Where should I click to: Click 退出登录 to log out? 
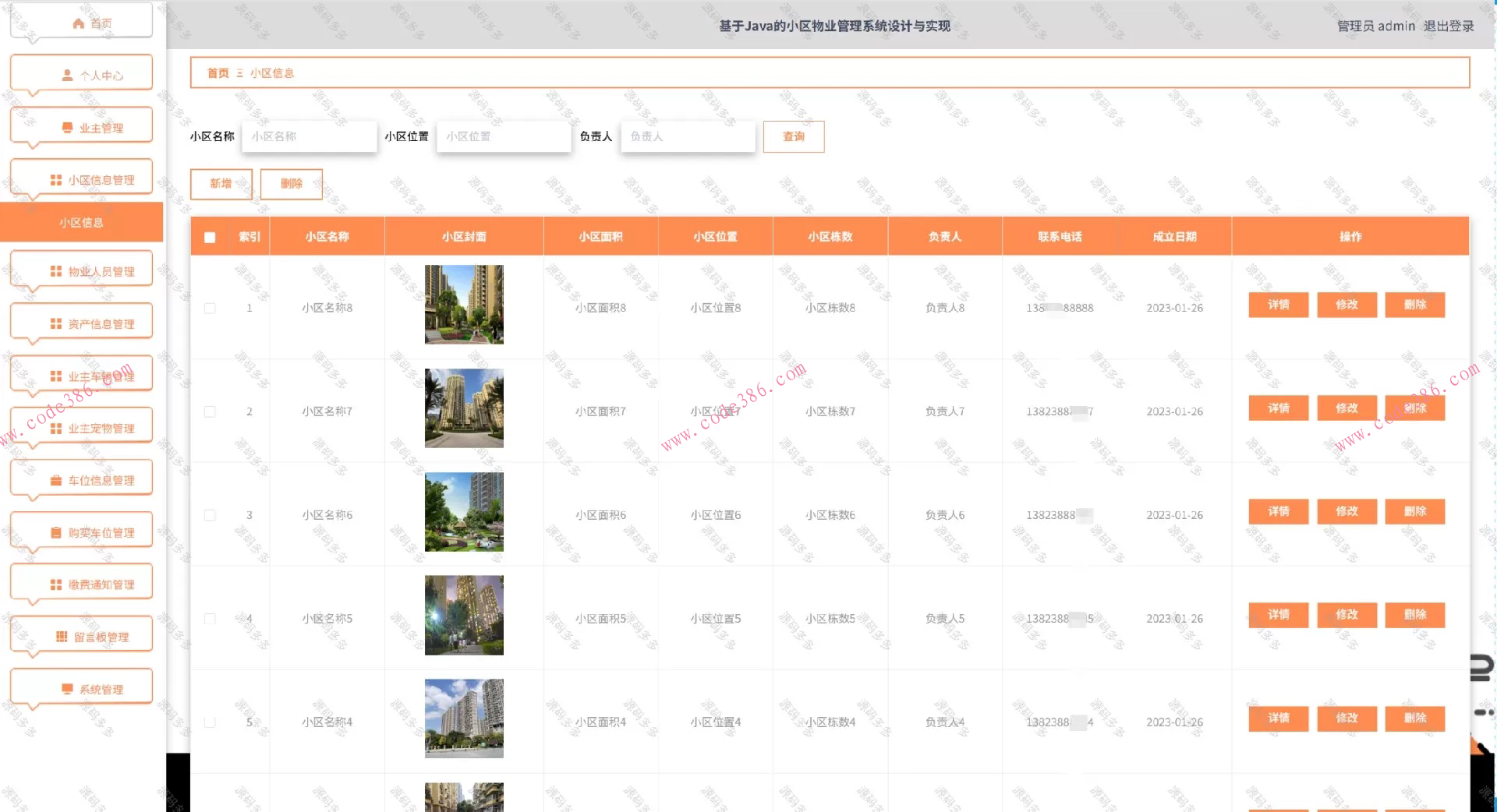click(x=1448, y=26)
